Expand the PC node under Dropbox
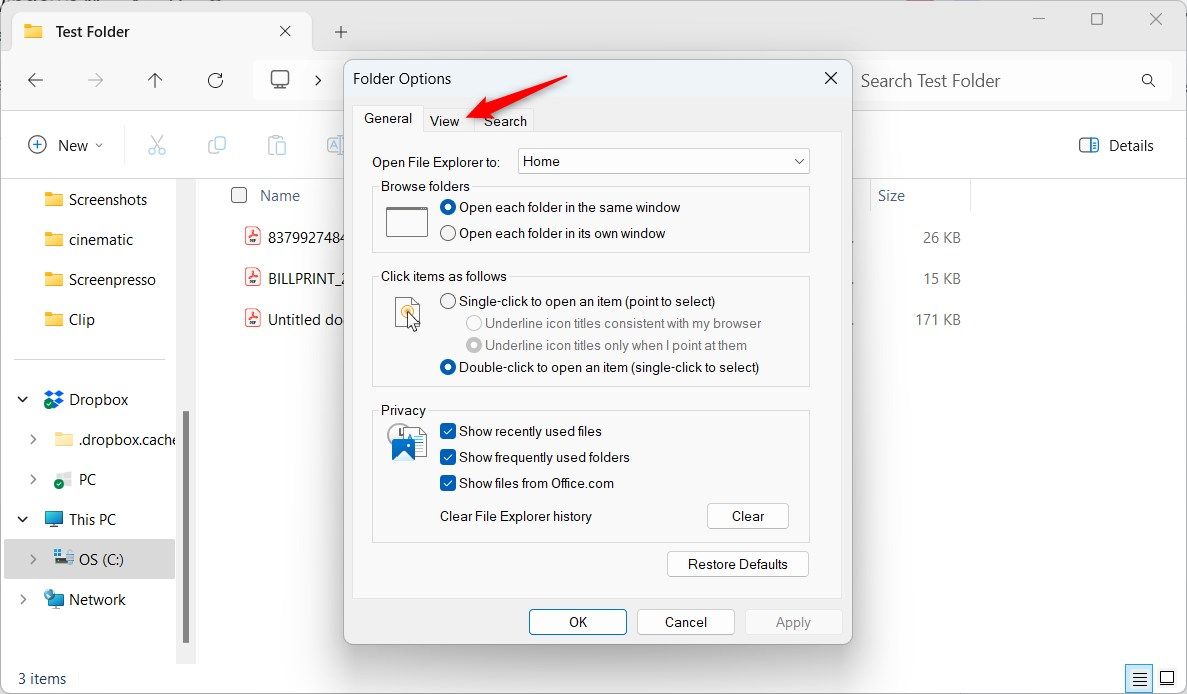 point(33,480)
